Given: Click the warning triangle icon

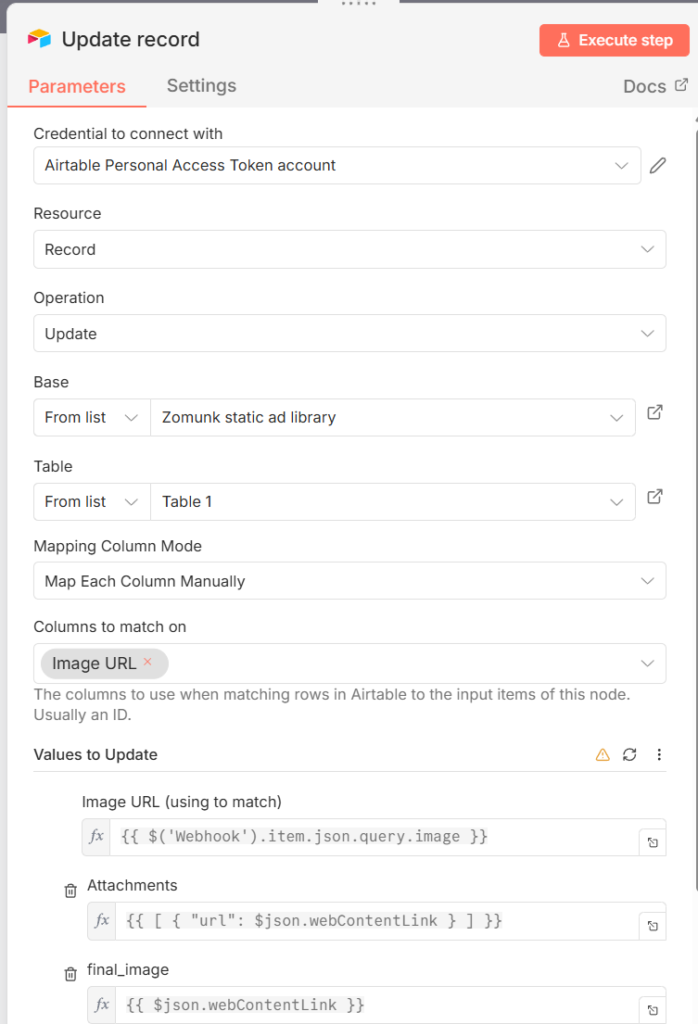Looking at the screenshot, I should click(x=602, y=755).
